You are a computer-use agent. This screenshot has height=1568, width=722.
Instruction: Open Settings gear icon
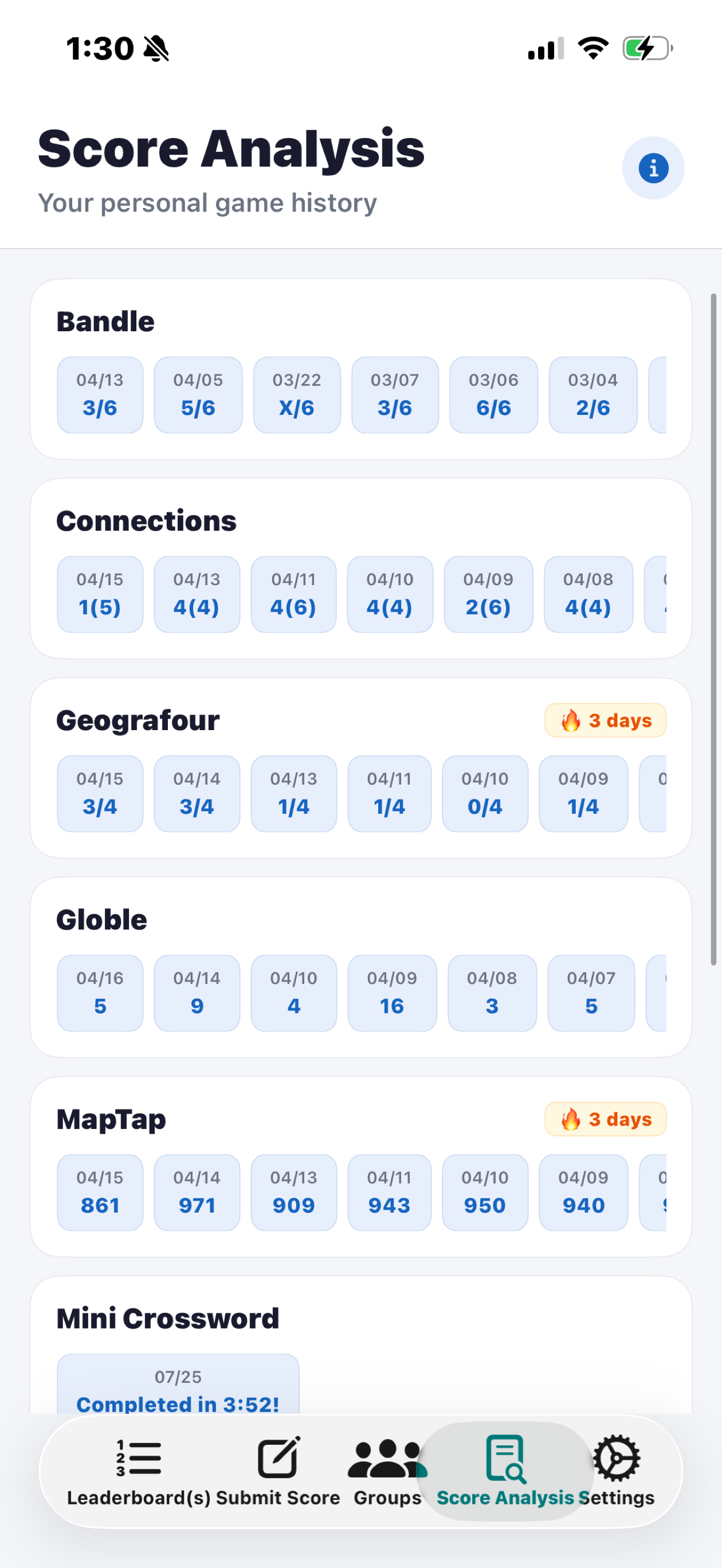coord(616,1459)
